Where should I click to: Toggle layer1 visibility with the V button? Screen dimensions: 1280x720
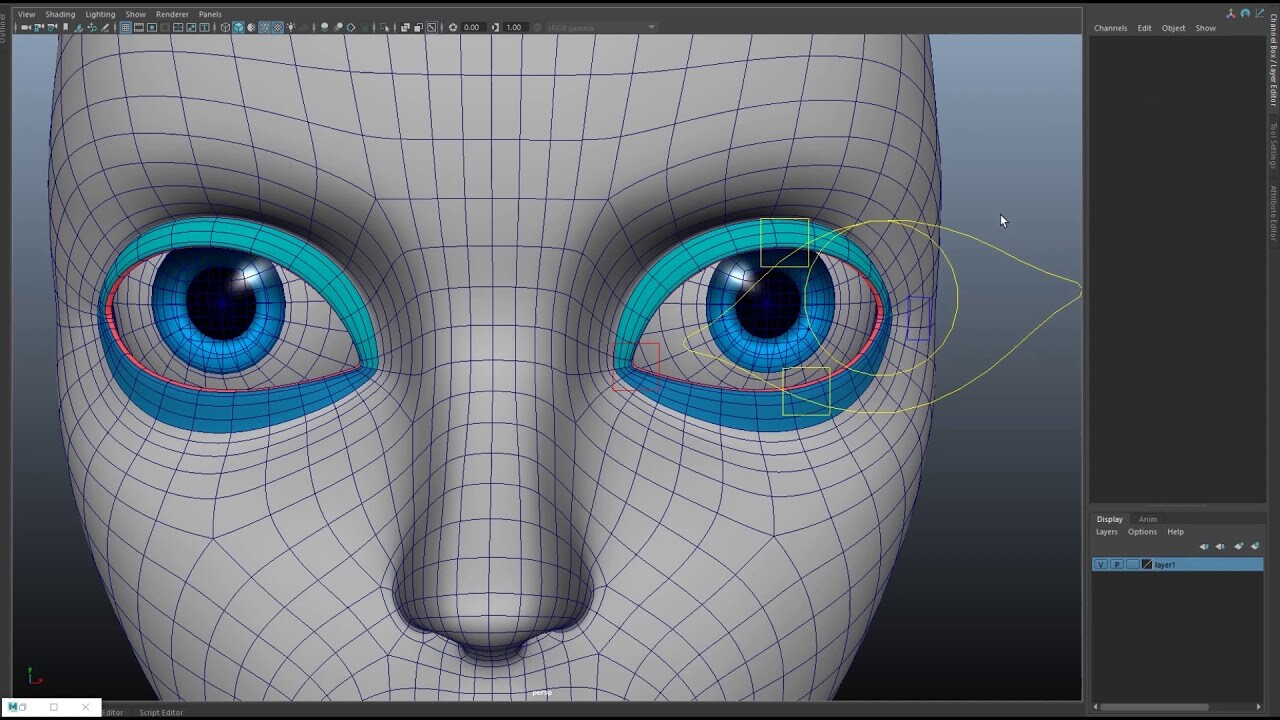click(x=1100, y=564)
